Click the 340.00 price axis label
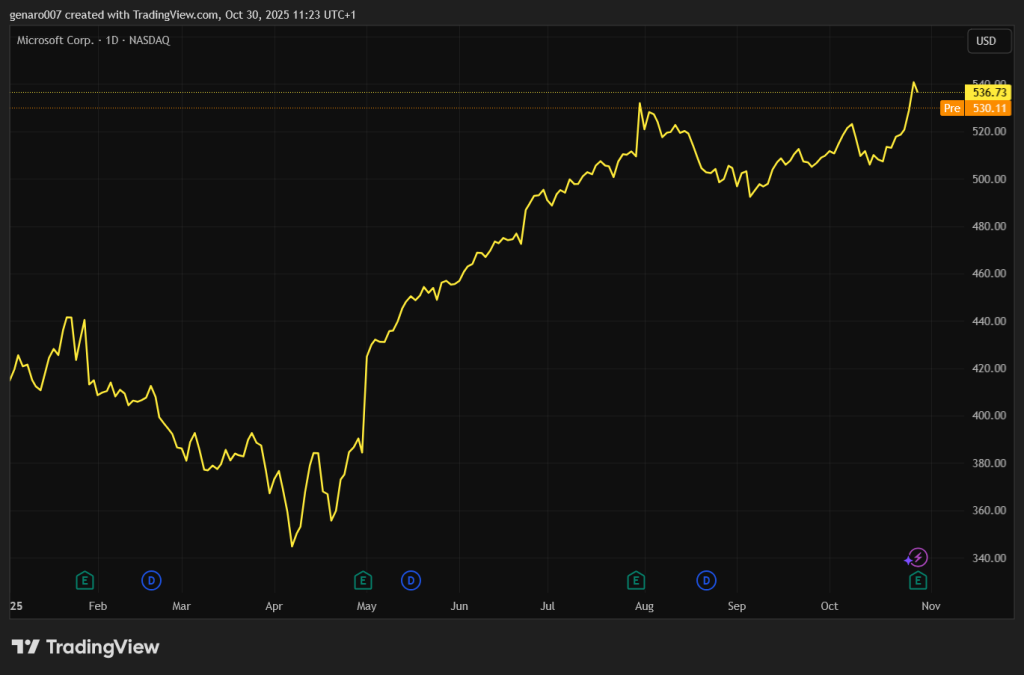 coord(987,558)
